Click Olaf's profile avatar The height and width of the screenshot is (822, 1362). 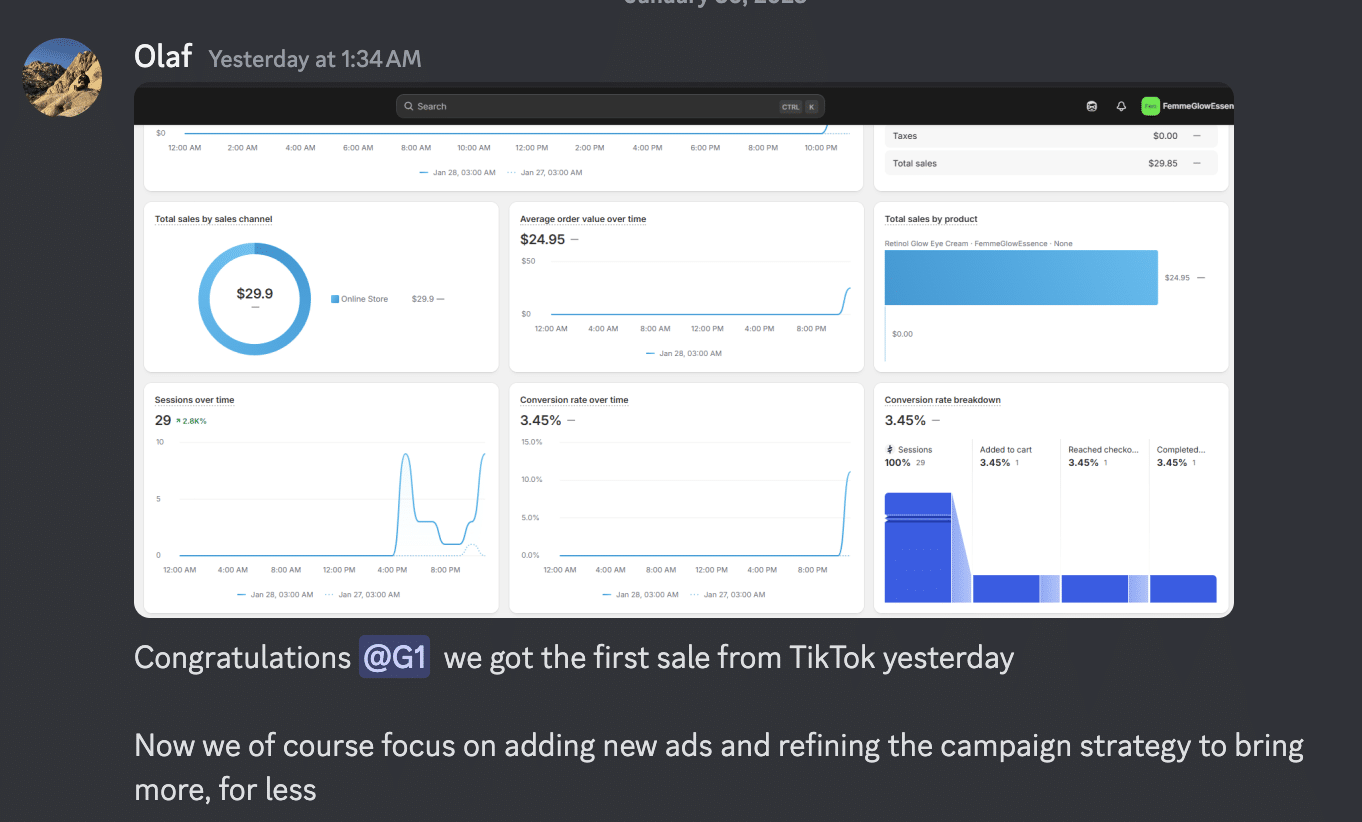click(x=62, y=78)
